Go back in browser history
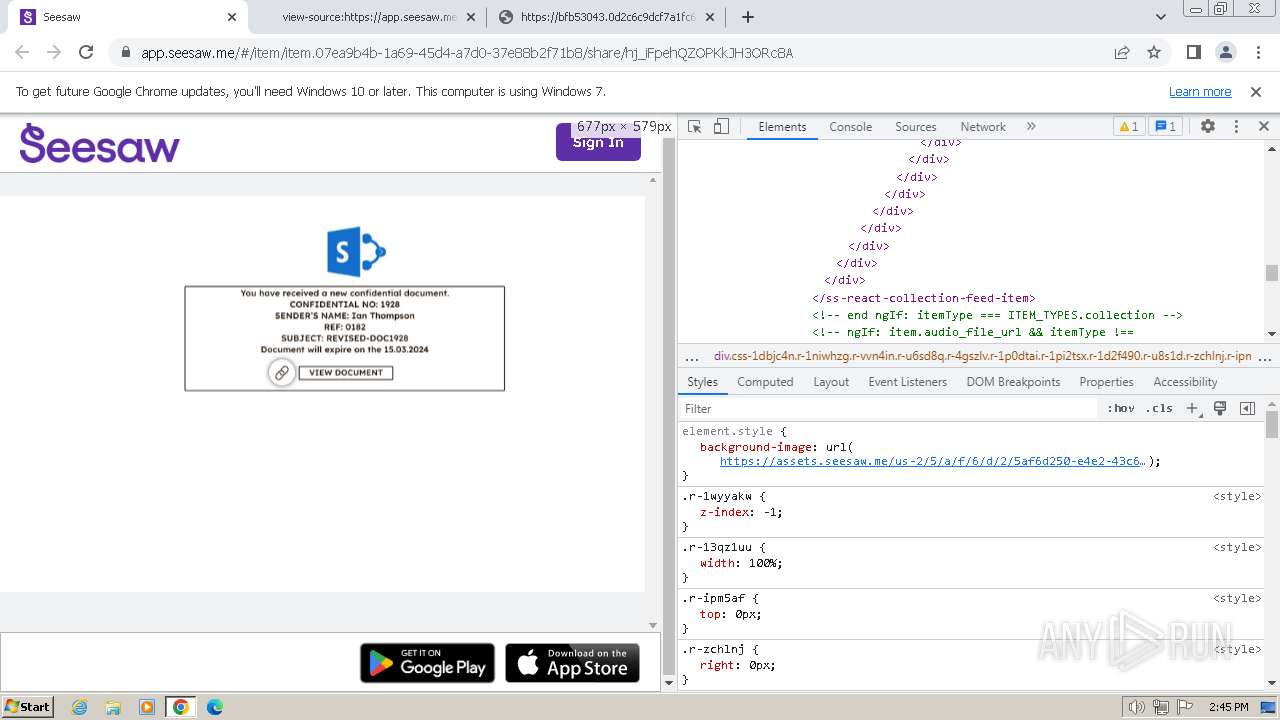Screen dimensions: 1280x720 click(22, 53)
